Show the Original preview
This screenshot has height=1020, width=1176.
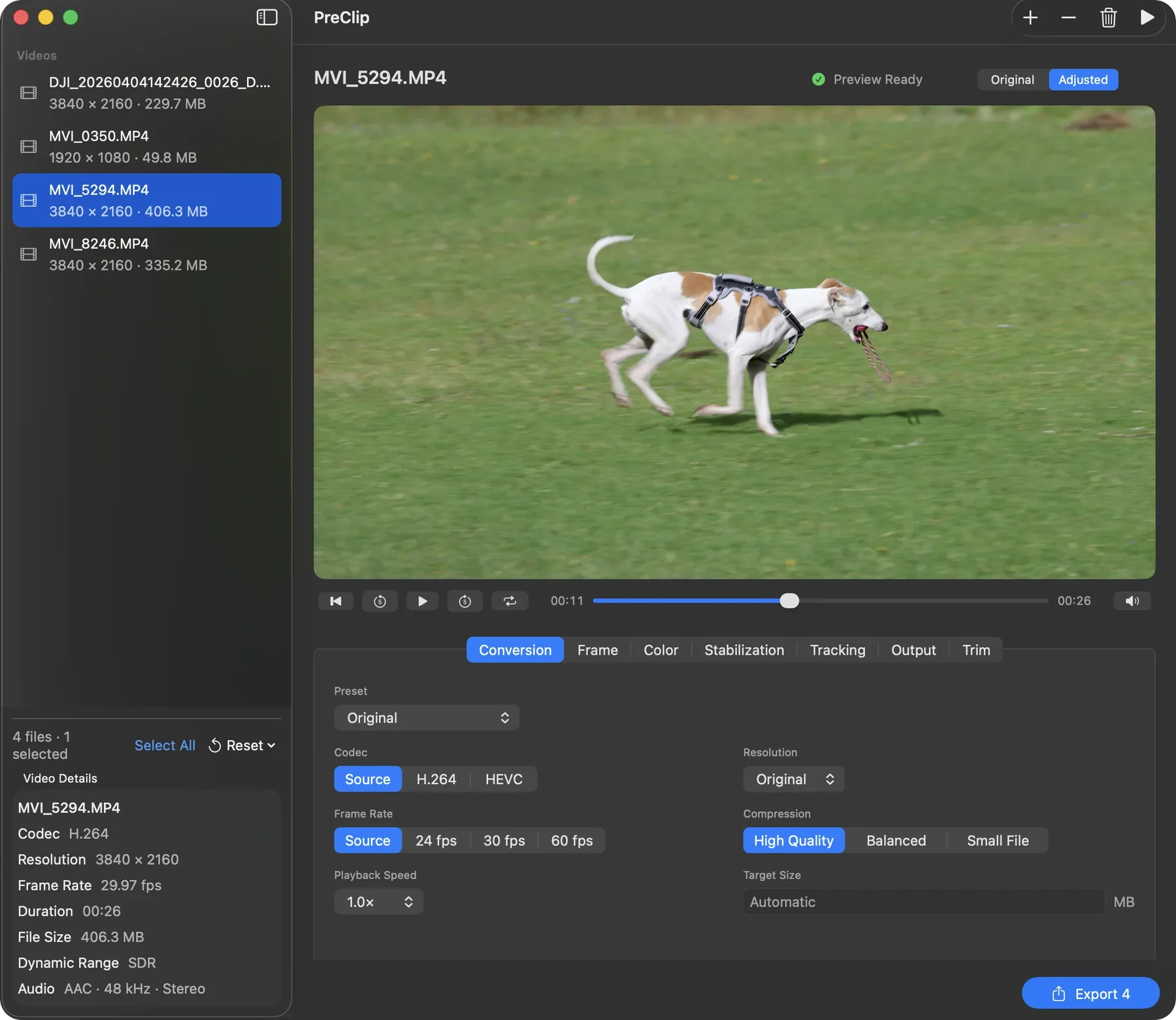tap(1012, 80)
